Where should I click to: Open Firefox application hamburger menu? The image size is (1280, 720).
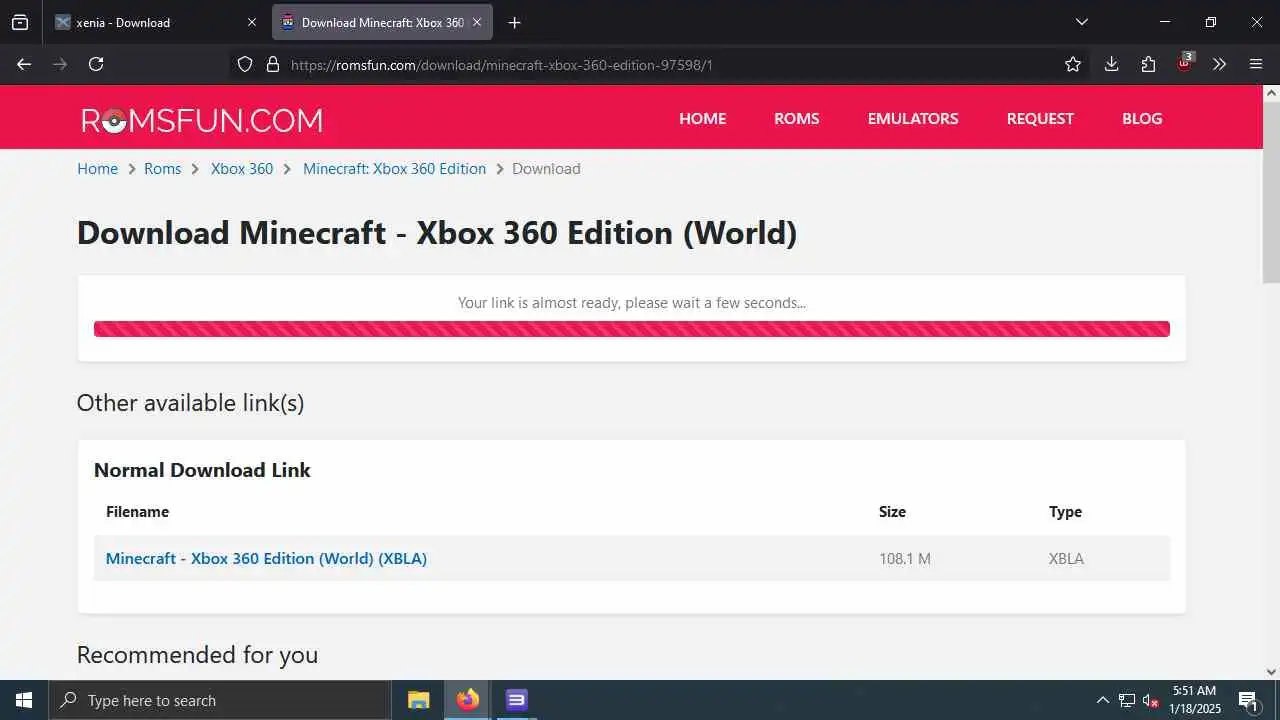1256,64
